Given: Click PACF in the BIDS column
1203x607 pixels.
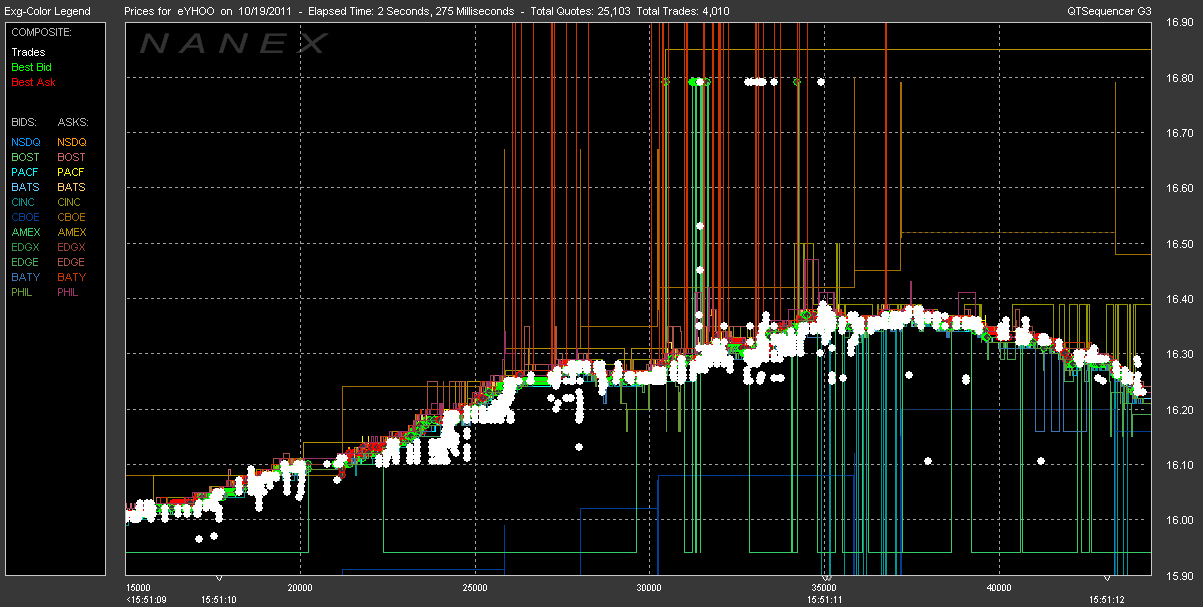Looking at the screenshot, I should [25, 172].
